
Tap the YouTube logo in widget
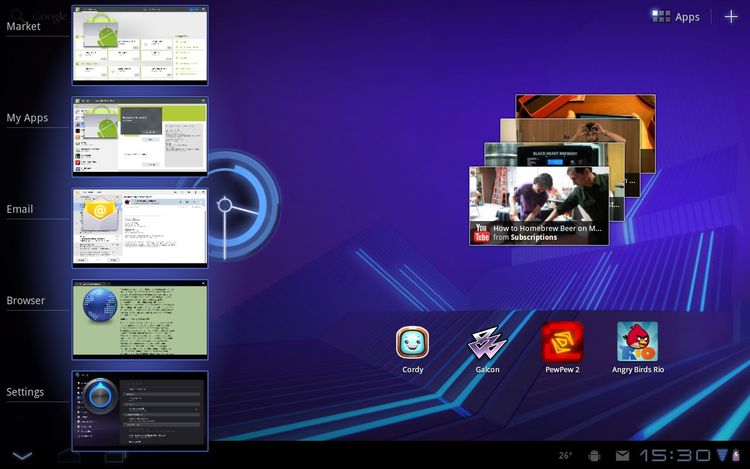coord(482,233)
